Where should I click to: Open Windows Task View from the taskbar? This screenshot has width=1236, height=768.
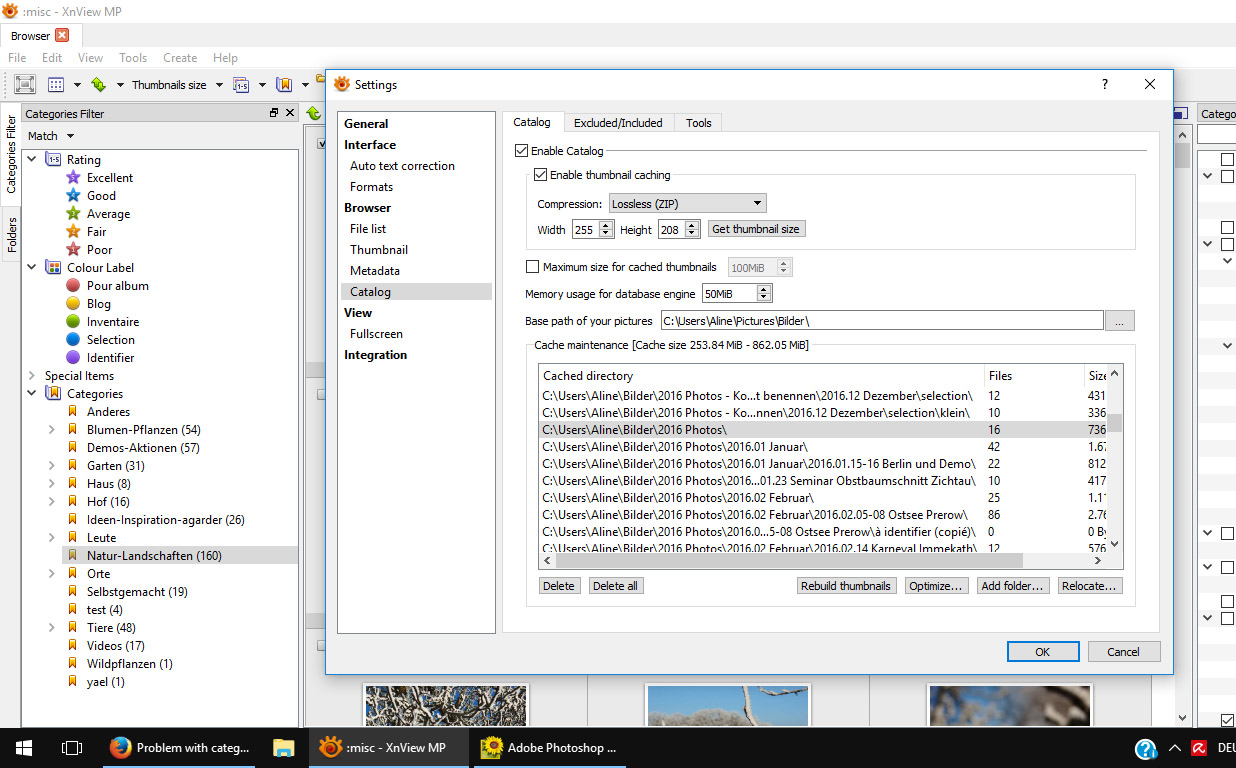pyautogui.click(x=71, y=747)
